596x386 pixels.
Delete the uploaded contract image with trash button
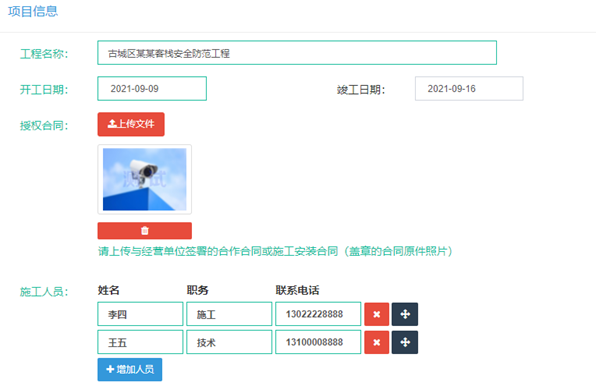click(144, 231)
